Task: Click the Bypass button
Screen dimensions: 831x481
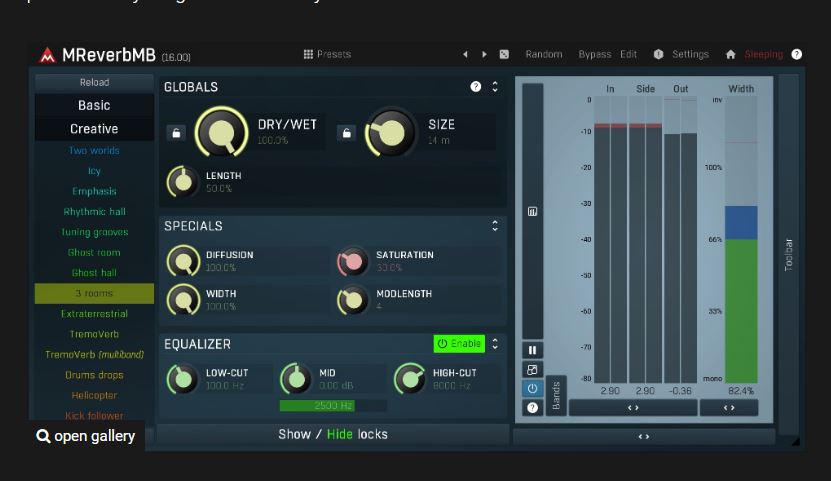Action: 595,54
